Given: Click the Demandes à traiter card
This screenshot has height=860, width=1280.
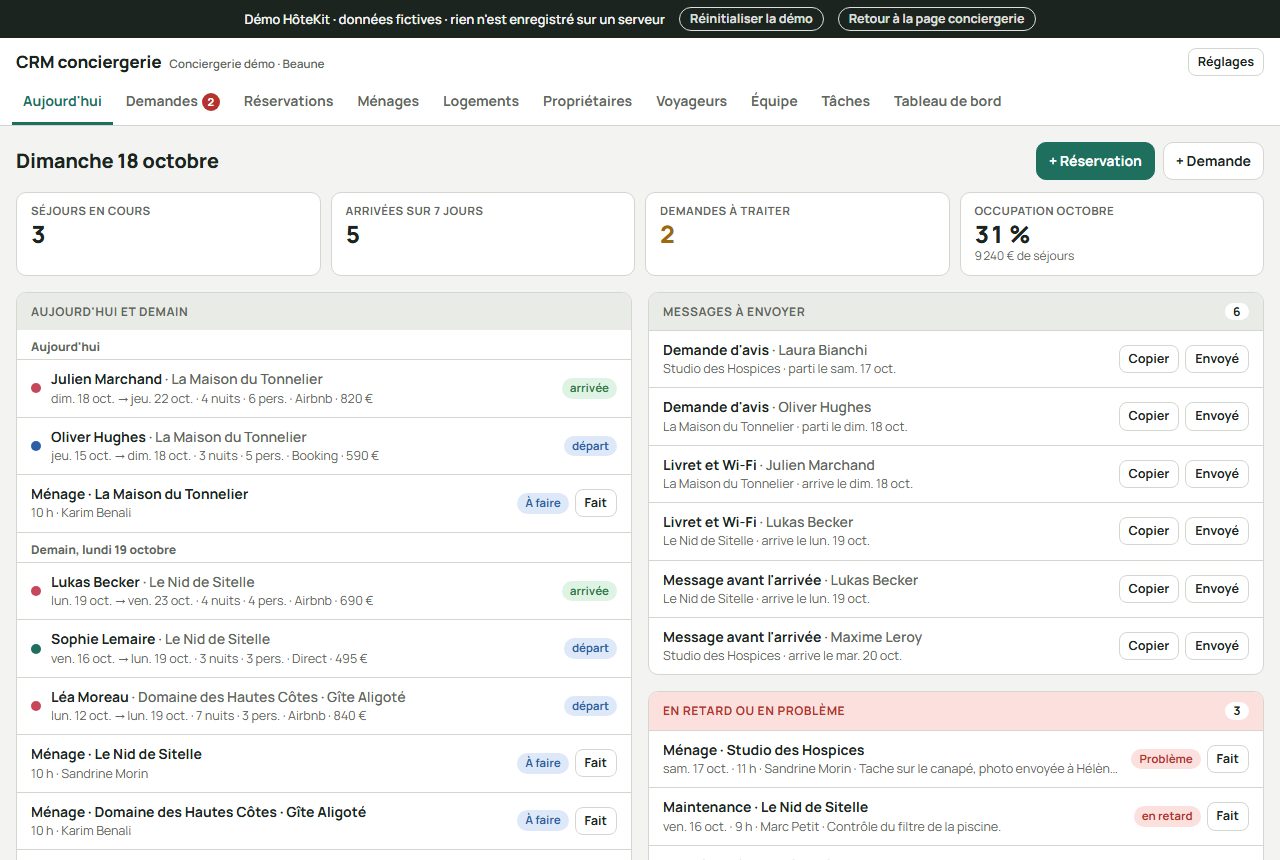Looking at the screenshot, I should pos(797,234).
